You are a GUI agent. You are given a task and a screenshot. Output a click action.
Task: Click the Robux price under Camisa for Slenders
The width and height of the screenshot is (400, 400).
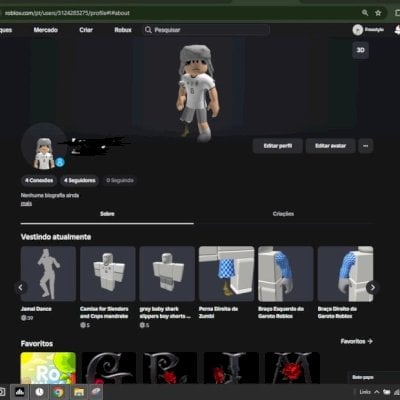pos(85,325)
